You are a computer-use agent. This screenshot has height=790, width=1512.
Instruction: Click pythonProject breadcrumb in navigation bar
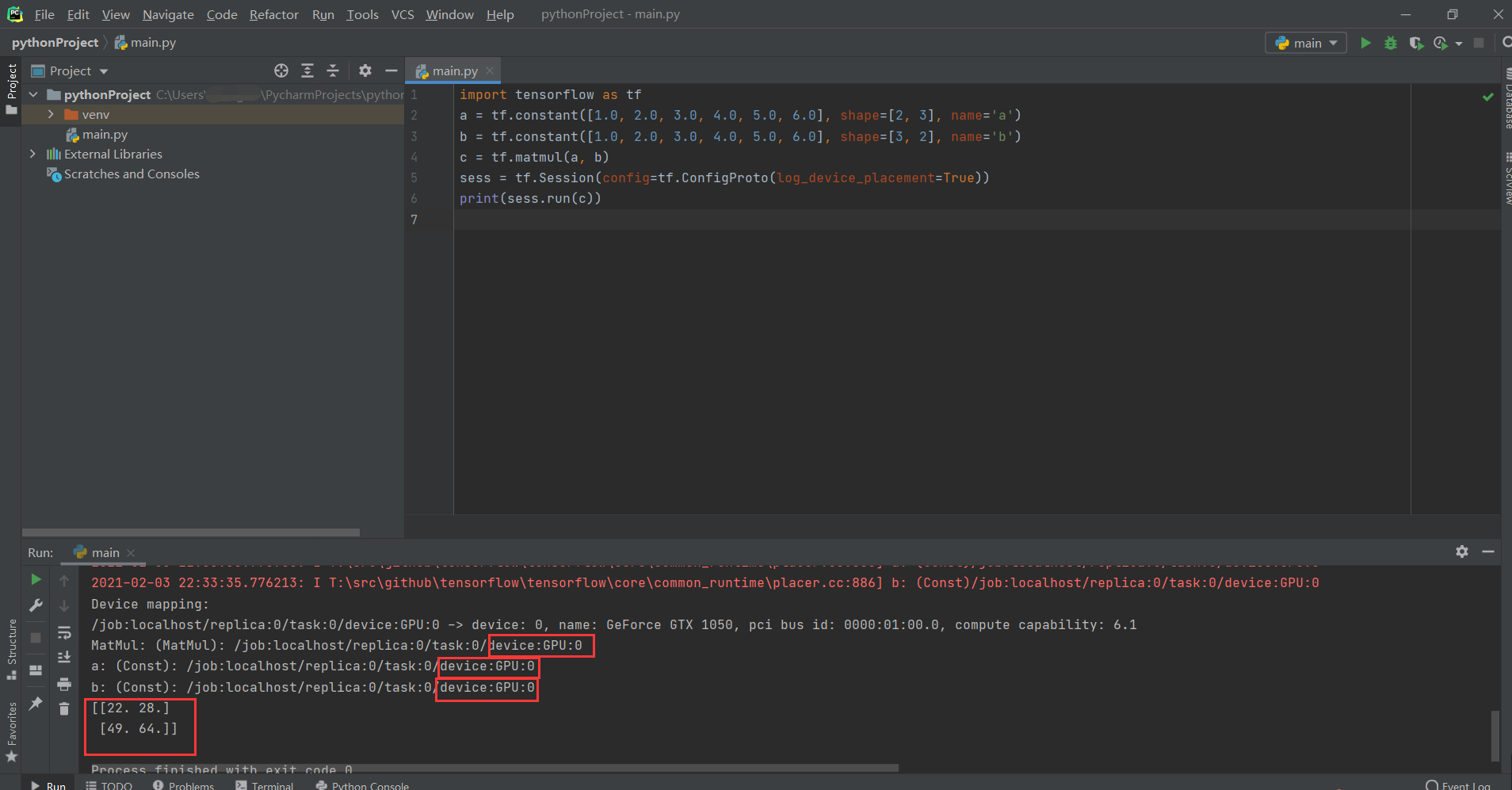pos(55,43)
